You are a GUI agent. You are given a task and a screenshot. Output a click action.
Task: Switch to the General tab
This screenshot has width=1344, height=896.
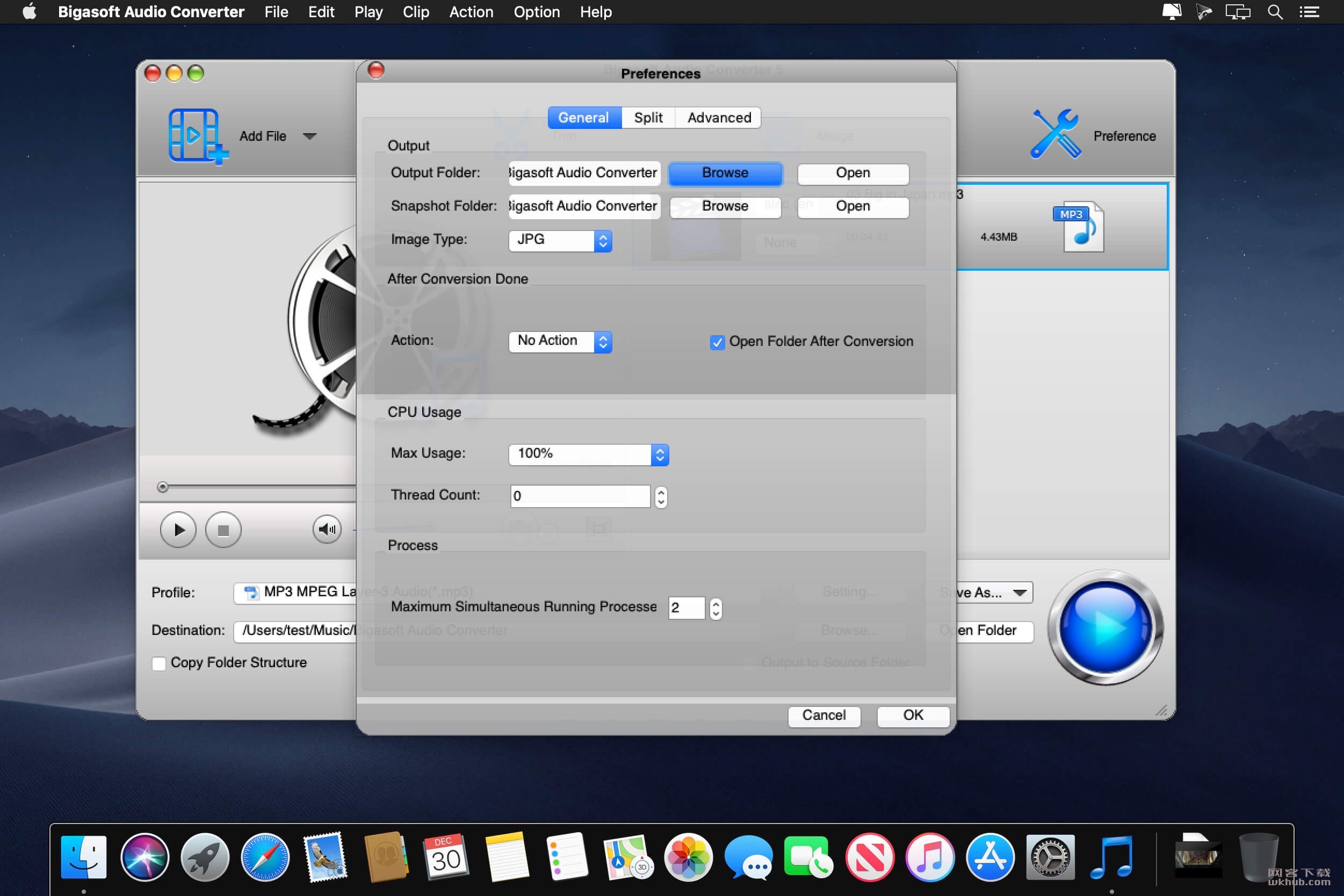(583, 118)
